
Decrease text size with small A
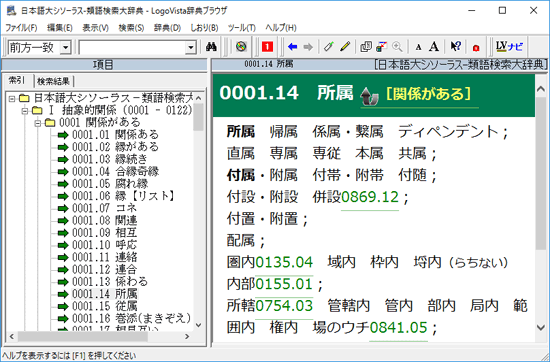click(x=418, y=47)
